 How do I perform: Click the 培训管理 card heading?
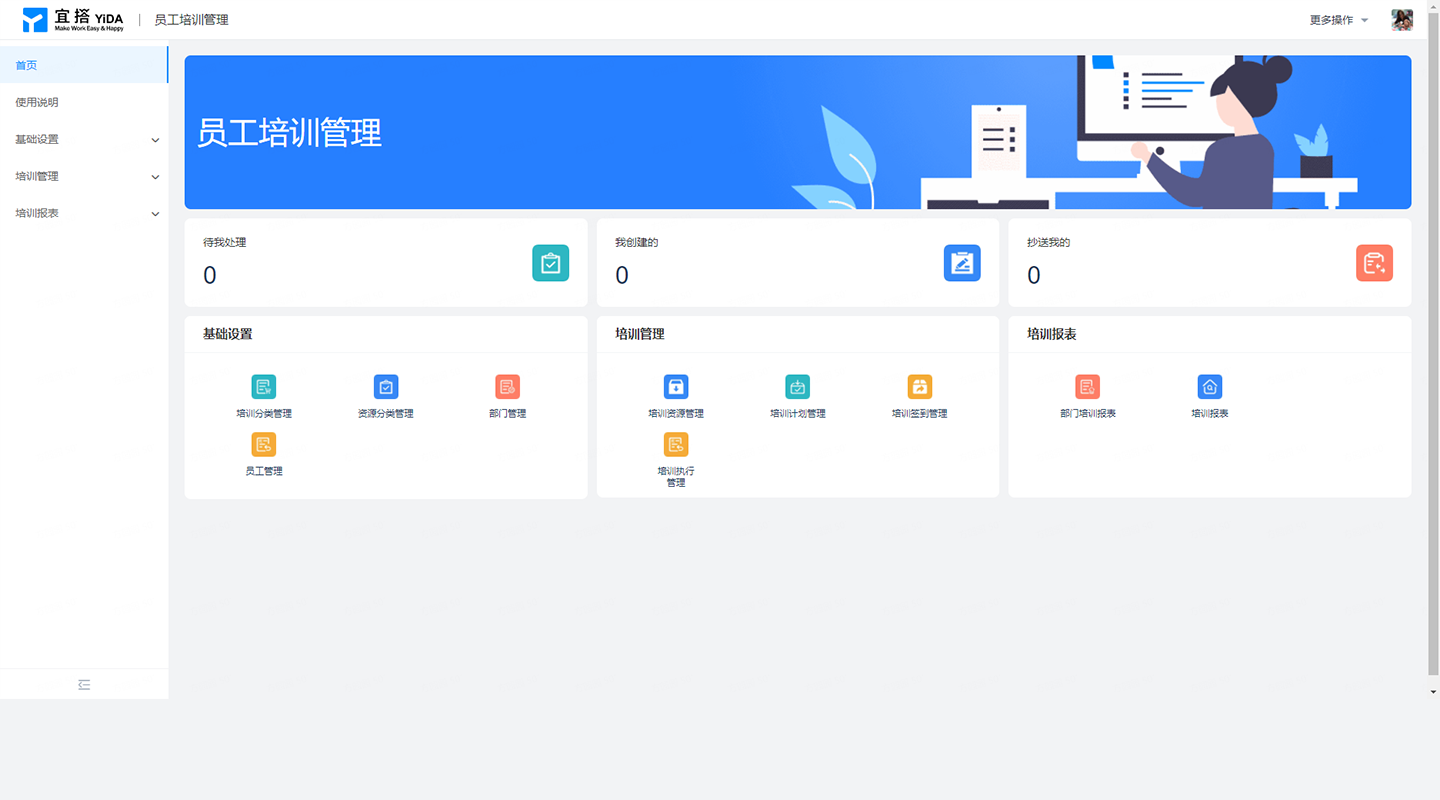(639, 334)
